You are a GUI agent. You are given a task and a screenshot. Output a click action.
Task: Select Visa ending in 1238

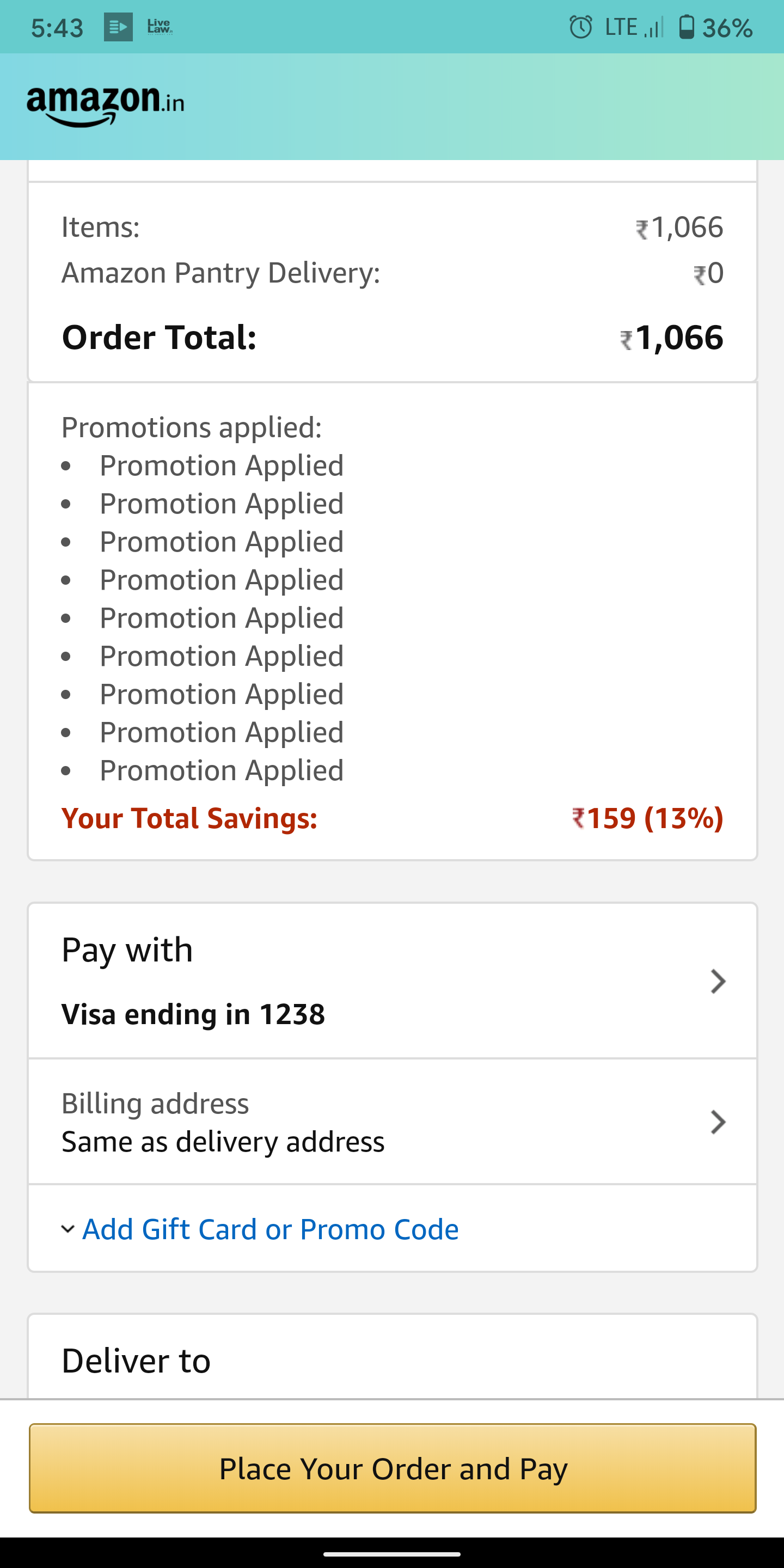(x=193, y=1014)
